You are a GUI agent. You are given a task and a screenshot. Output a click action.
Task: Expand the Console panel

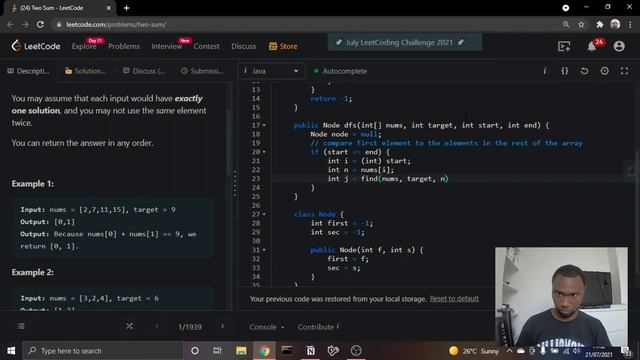[x=267, y=327]
